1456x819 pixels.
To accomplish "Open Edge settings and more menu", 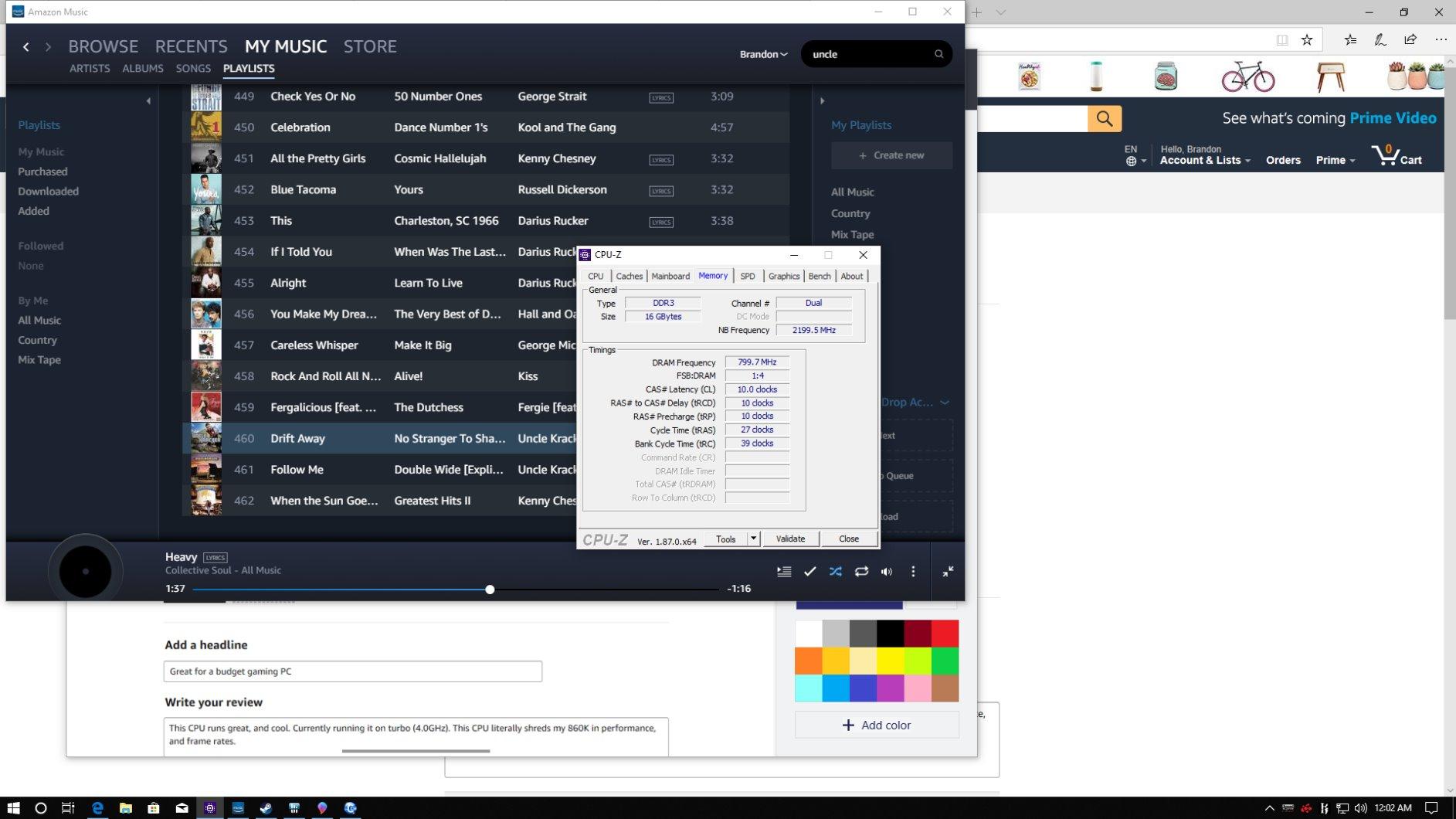I will pos(1441,40).
